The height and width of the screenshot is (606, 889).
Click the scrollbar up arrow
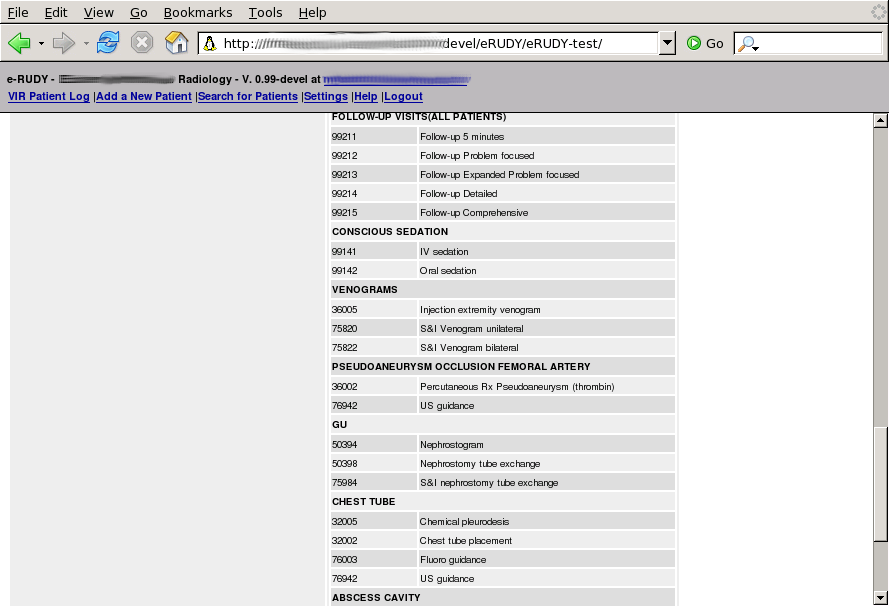(880, 120)
